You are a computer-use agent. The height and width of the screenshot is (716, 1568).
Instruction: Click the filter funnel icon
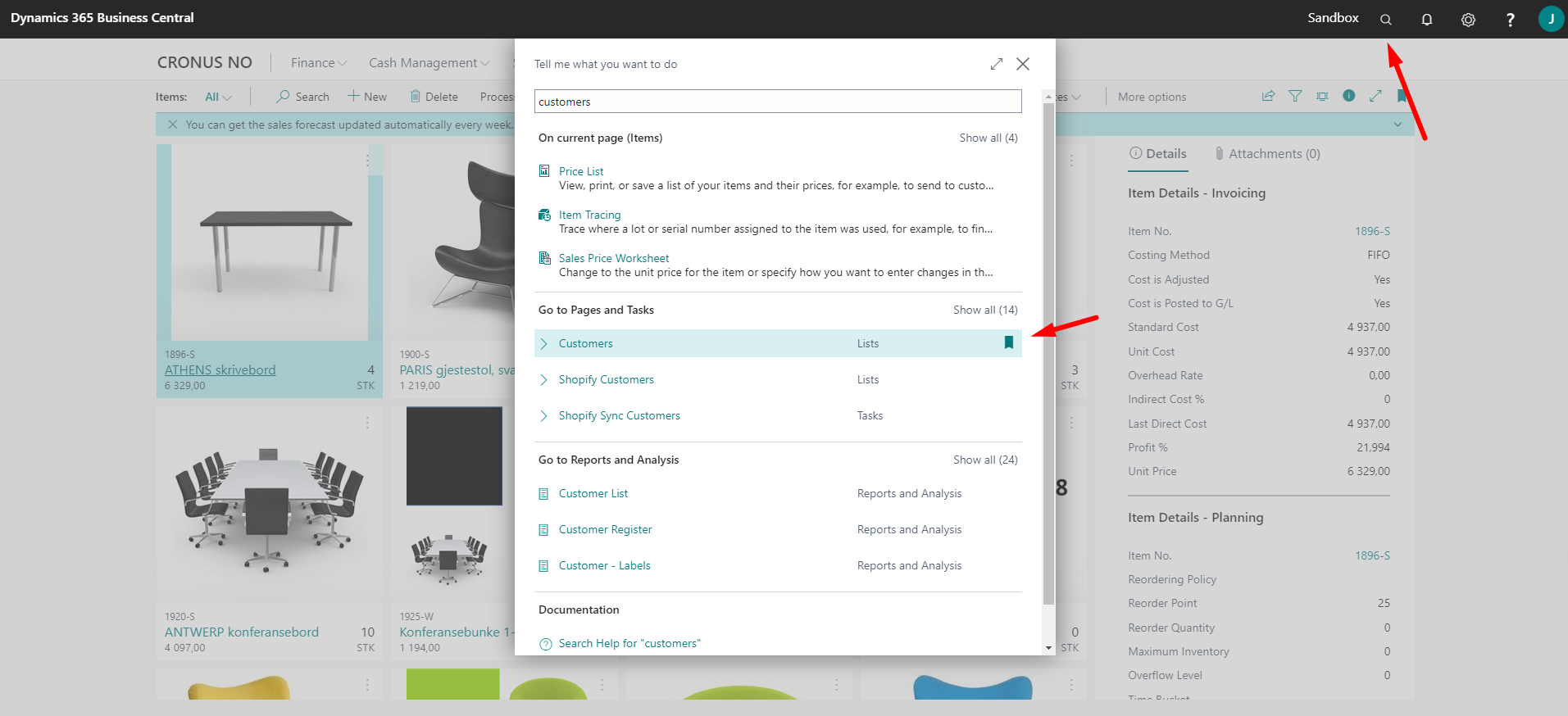pos(1295,96)
